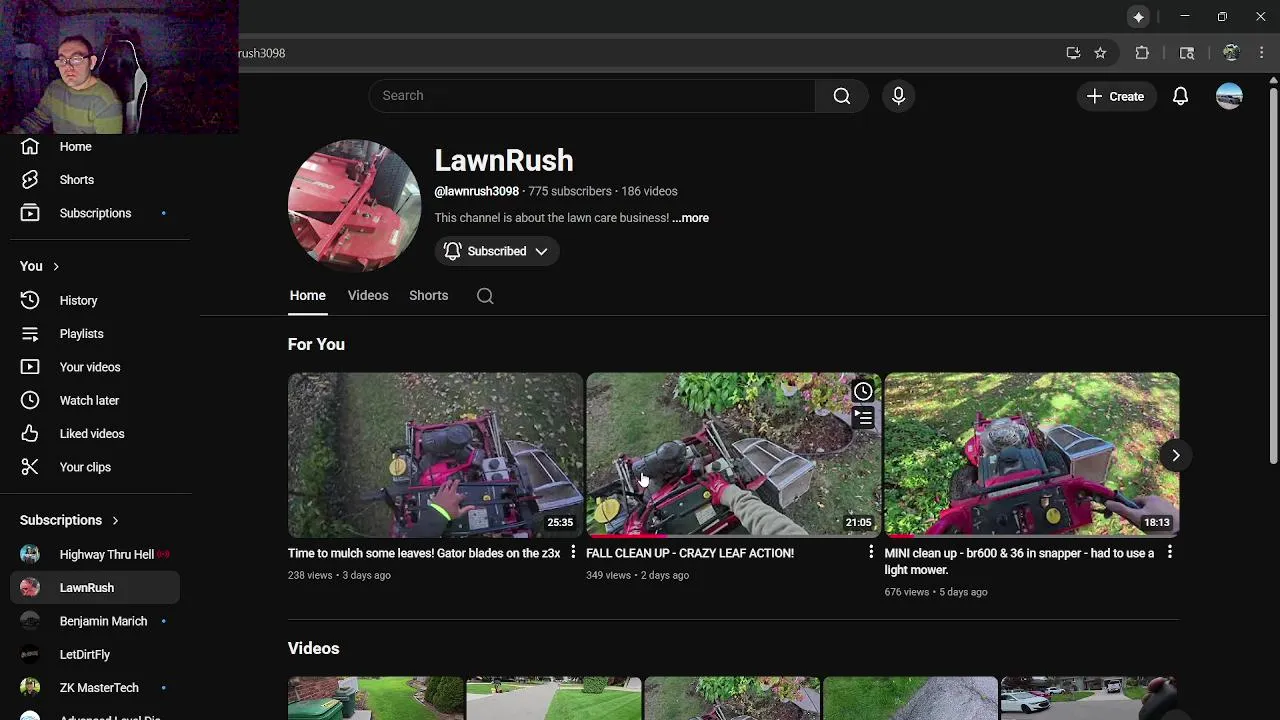Screen dimensions: 1280x720
Task: Switch to channel Shorts tab
Action: click(428, 296)
